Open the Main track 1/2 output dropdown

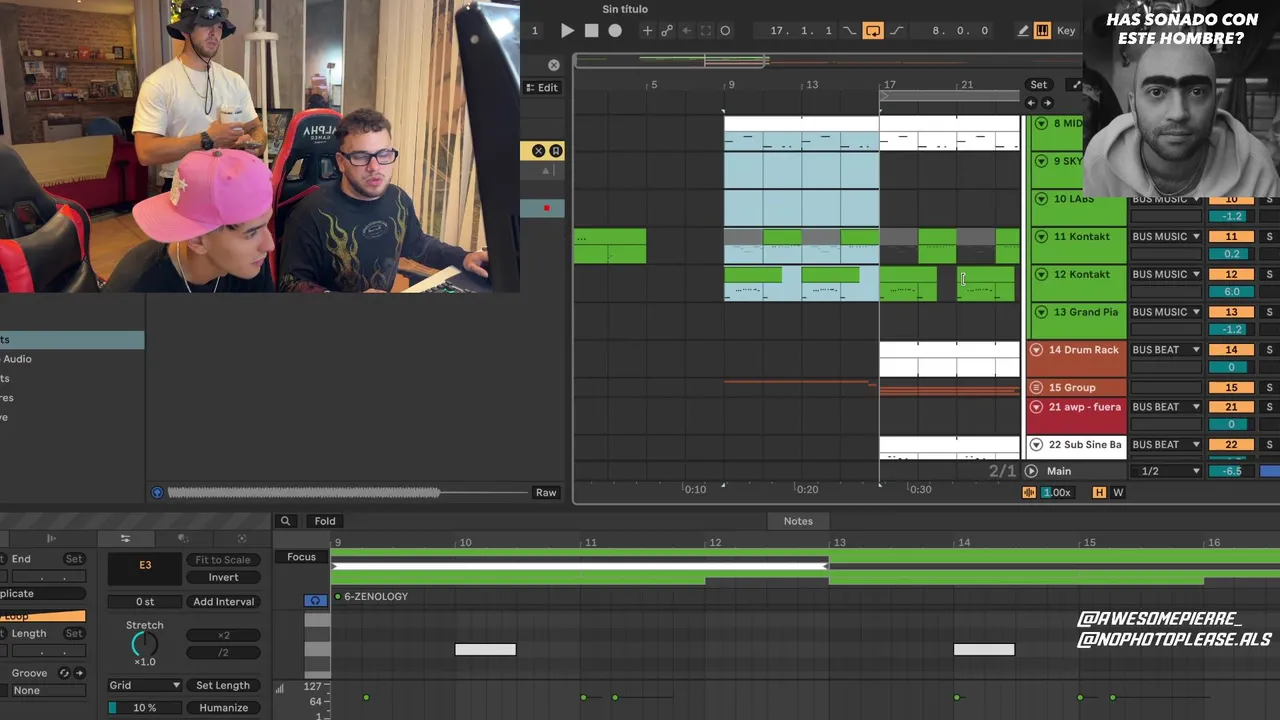tap(1166, 471)
